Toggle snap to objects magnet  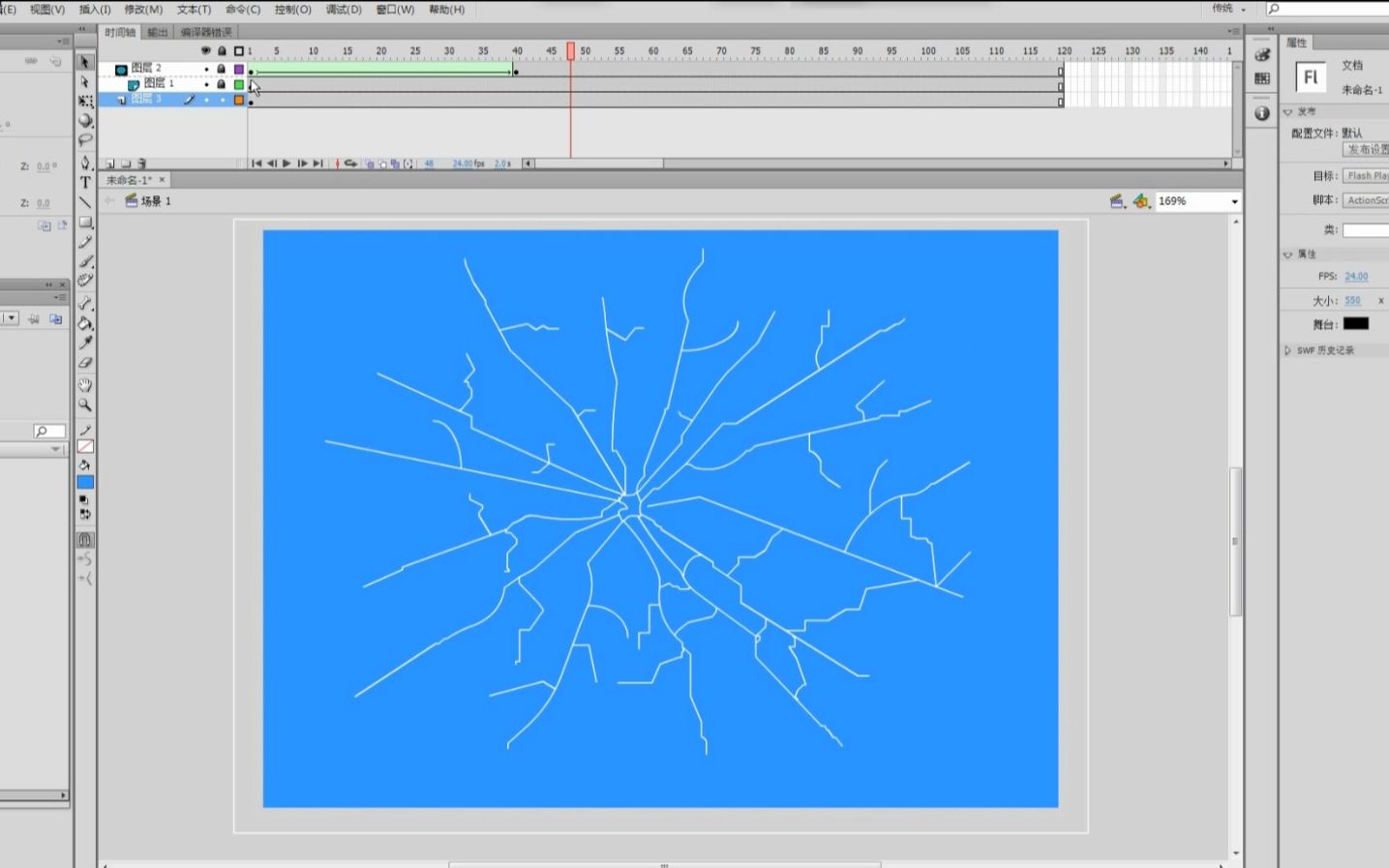click(x=85, y=540)
